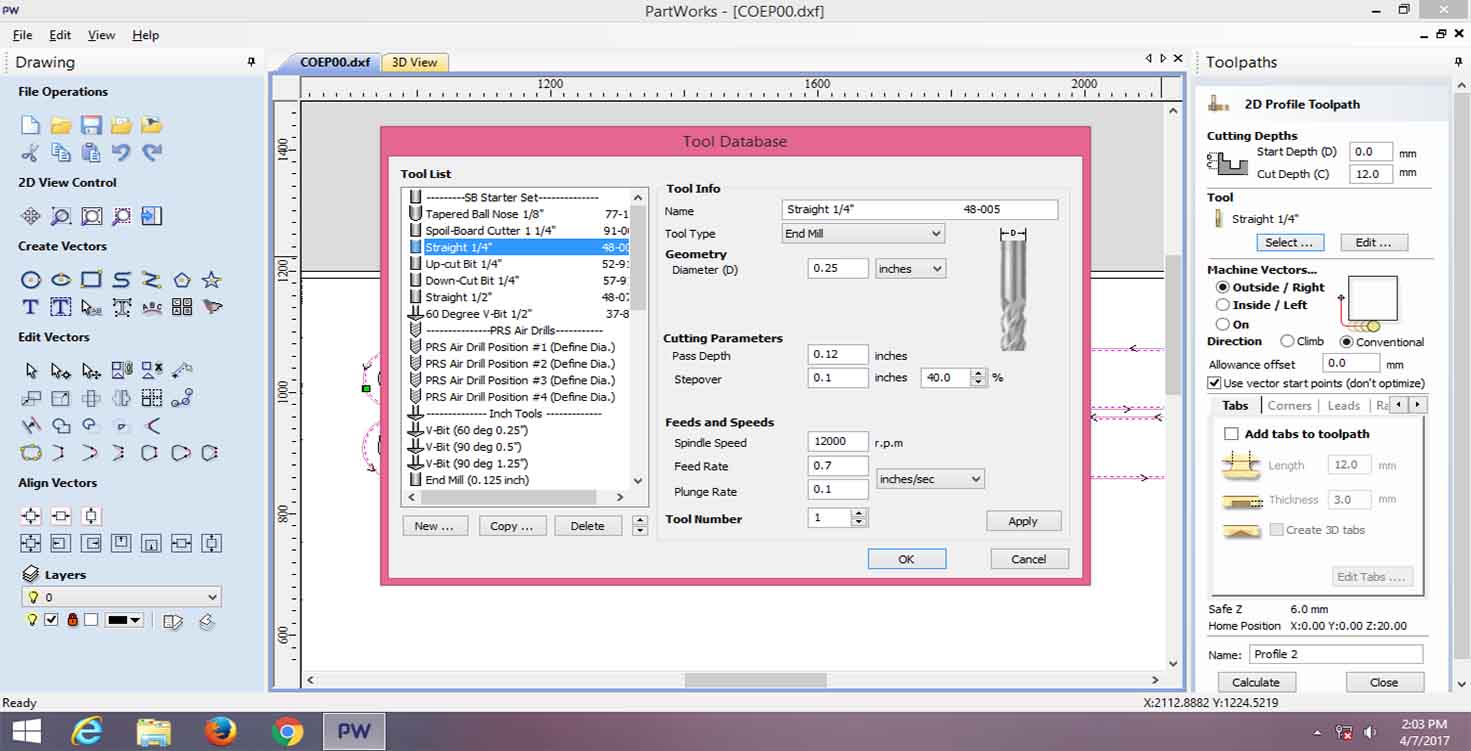The width and height of the screenshot is (1471, 751).
Task: Open the diameter units inches dropdown
Action: point(910,268)
